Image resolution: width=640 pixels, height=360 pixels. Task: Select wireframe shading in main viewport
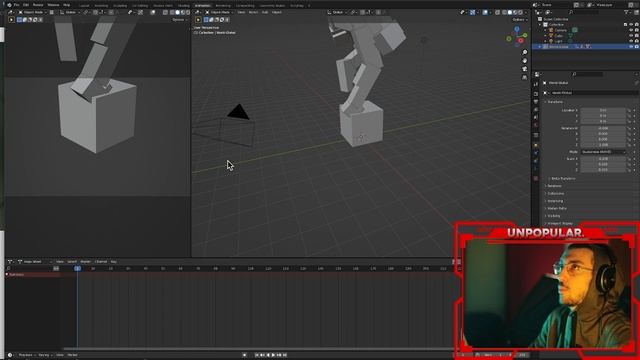(504, 12)
